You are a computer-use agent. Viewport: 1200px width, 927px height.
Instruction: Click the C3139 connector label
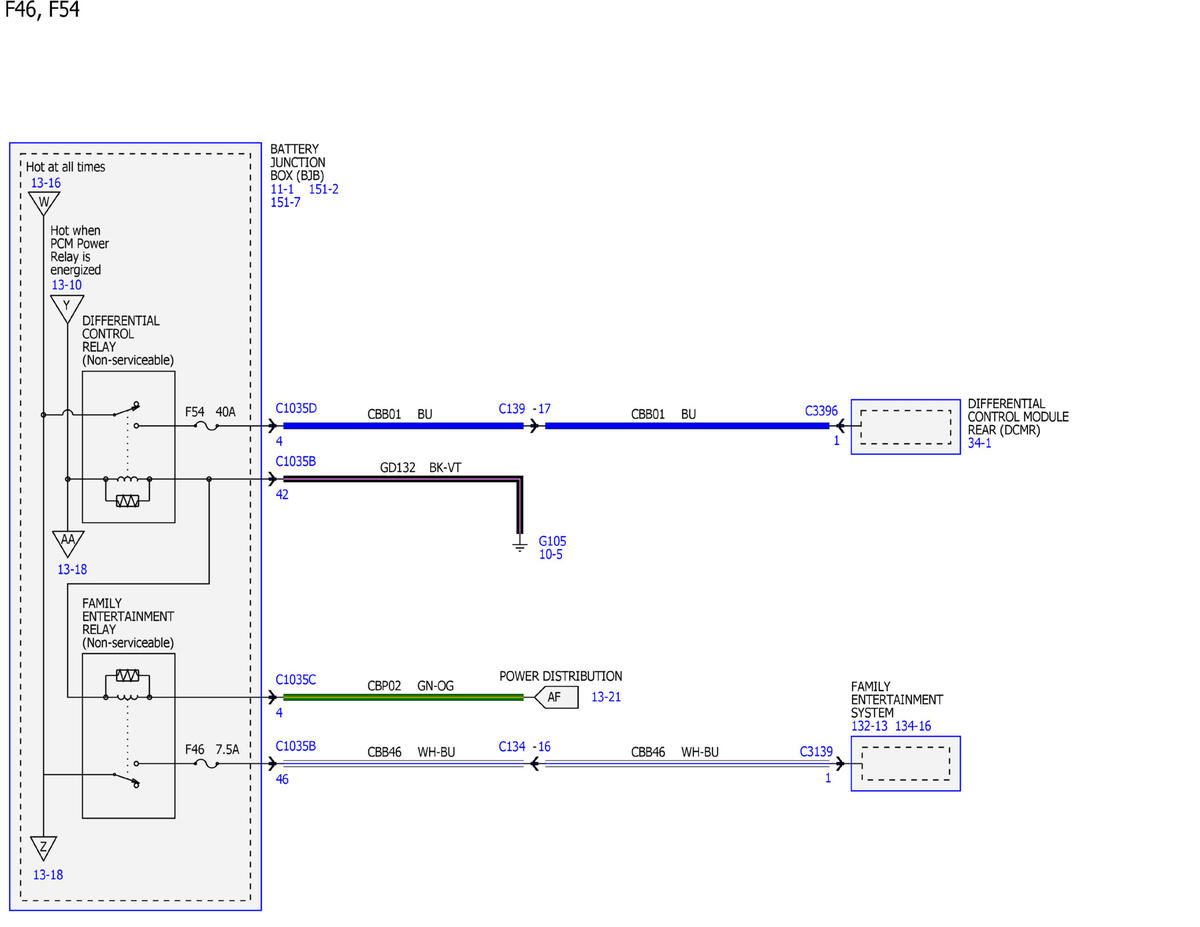816,750
